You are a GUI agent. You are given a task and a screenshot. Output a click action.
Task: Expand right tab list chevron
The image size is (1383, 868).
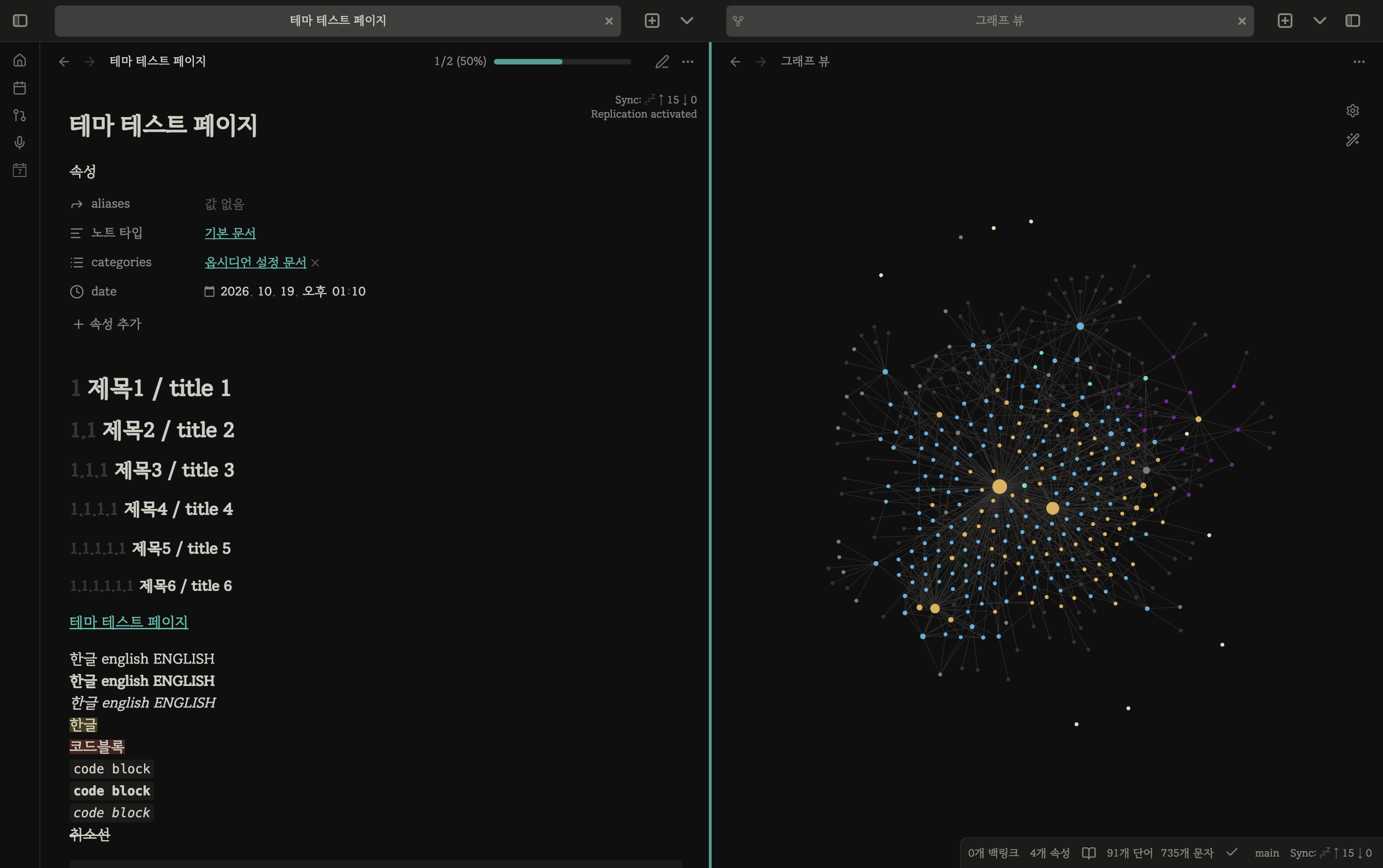pyautogui.click(x=1319, y=21)
